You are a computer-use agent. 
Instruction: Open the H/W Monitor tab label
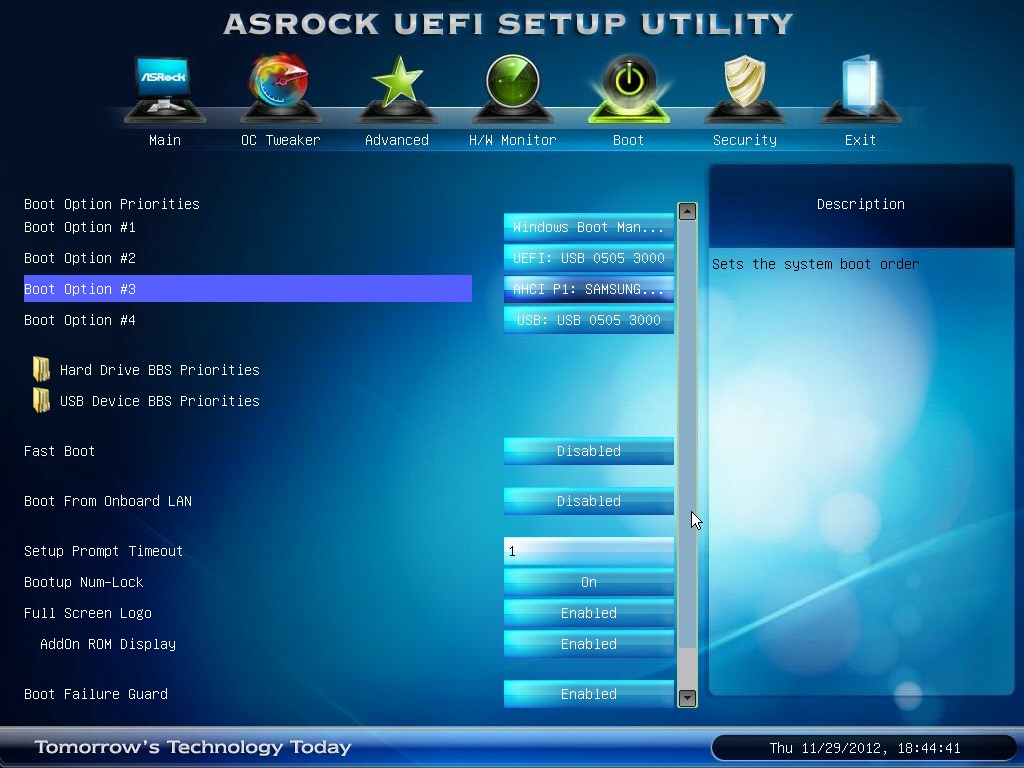(513, 140)
